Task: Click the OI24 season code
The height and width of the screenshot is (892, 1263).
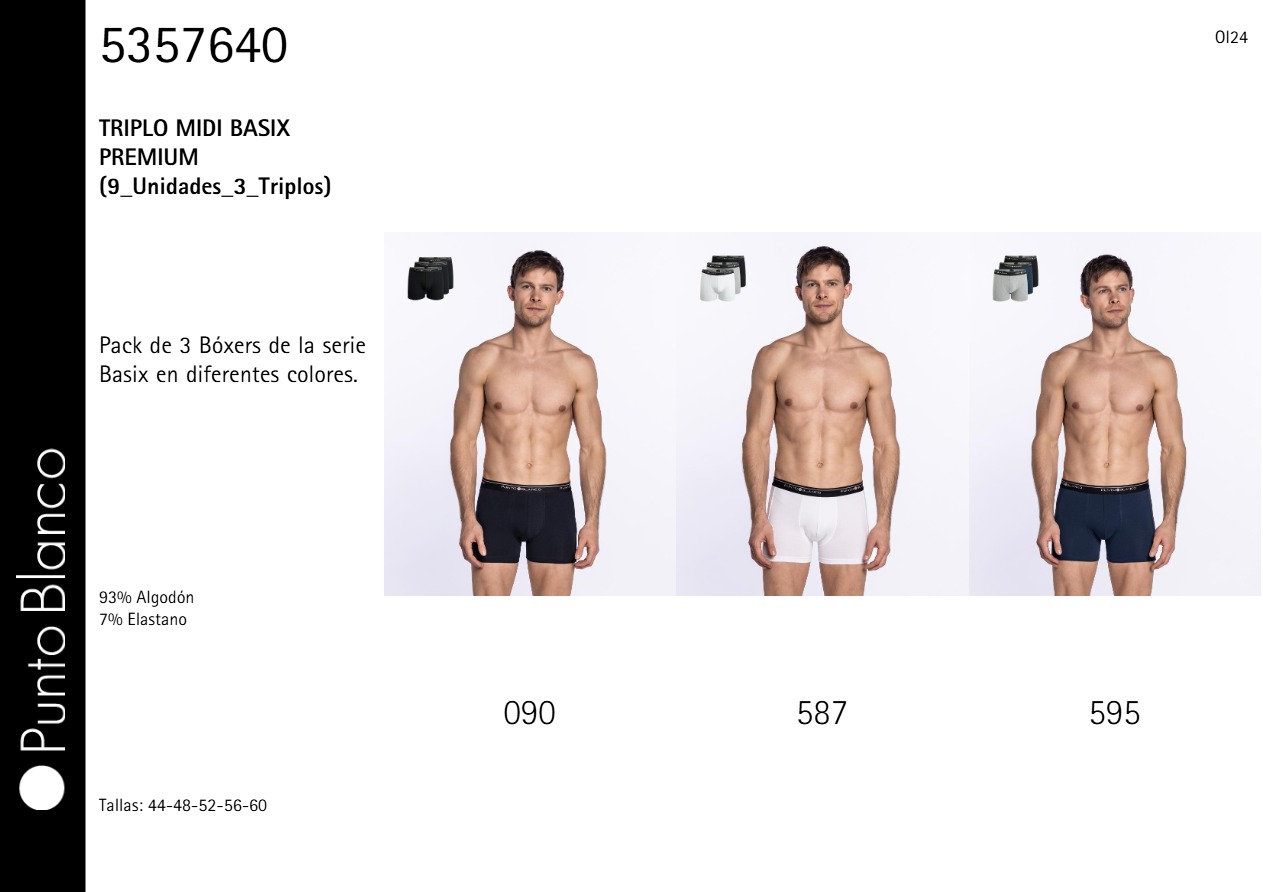Action: tap(1231, 38)
